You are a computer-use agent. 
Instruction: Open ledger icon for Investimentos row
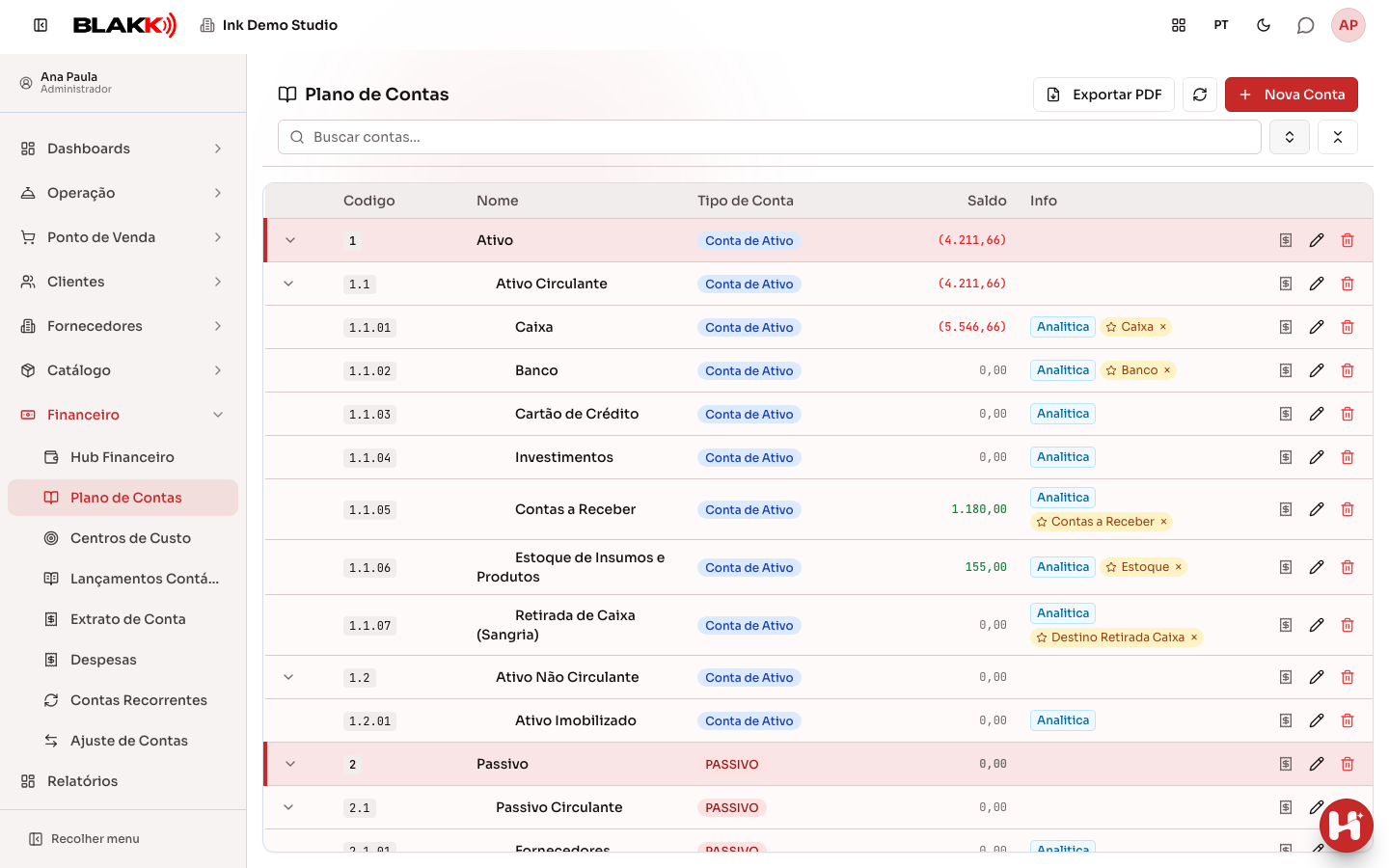click(x=1286, y=457)
